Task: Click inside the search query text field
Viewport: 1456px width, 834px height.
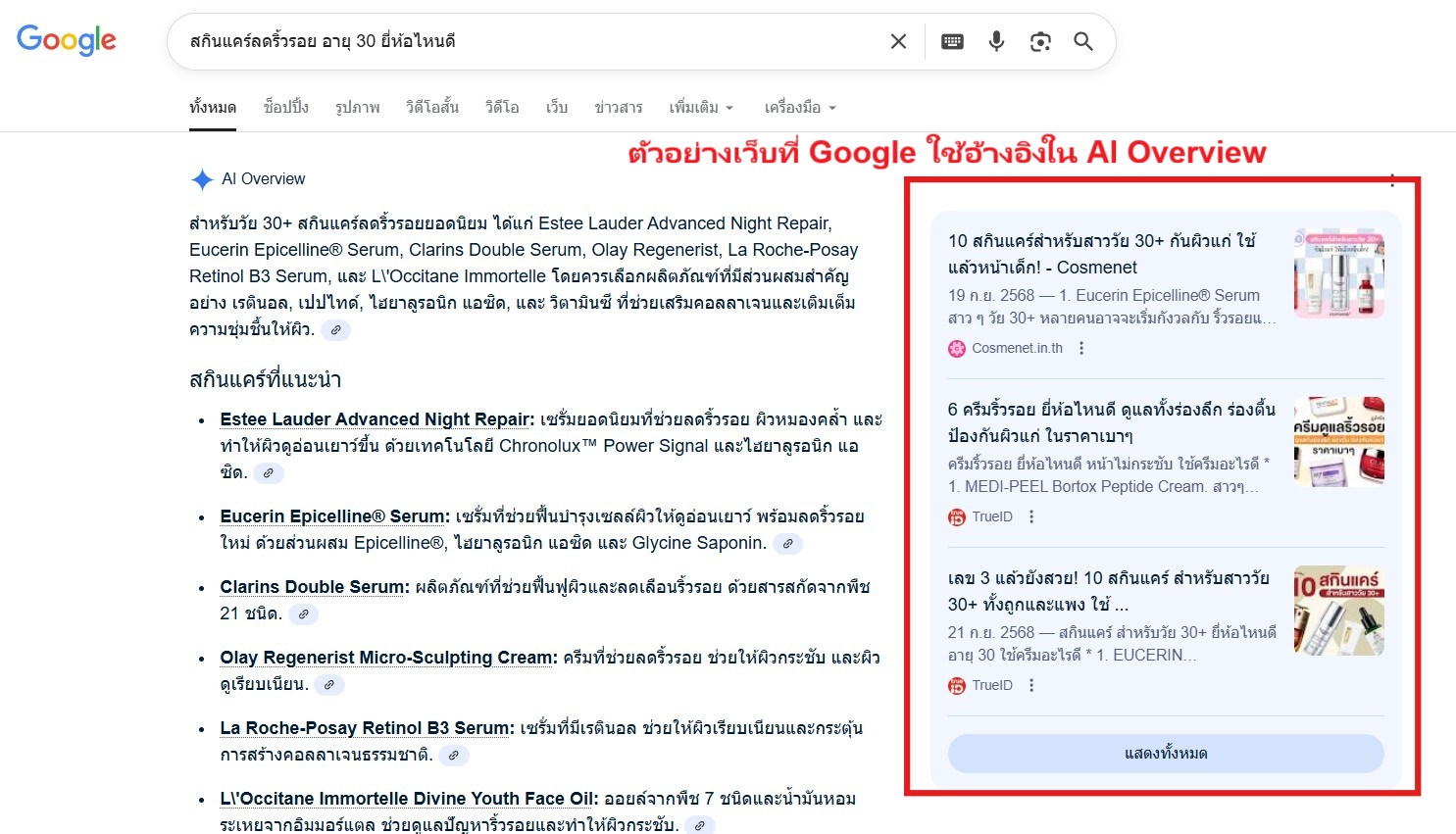Action: [x=520, y=41]
